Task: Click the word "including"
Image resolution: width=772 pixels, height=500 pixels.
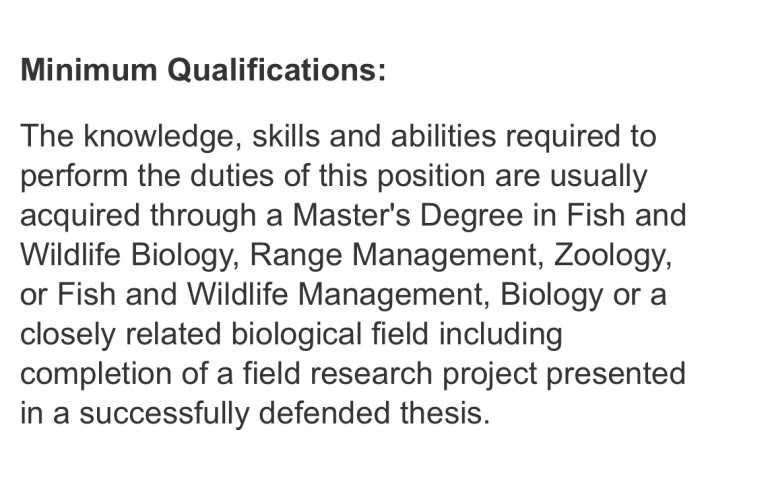Action: coord(500,334)
